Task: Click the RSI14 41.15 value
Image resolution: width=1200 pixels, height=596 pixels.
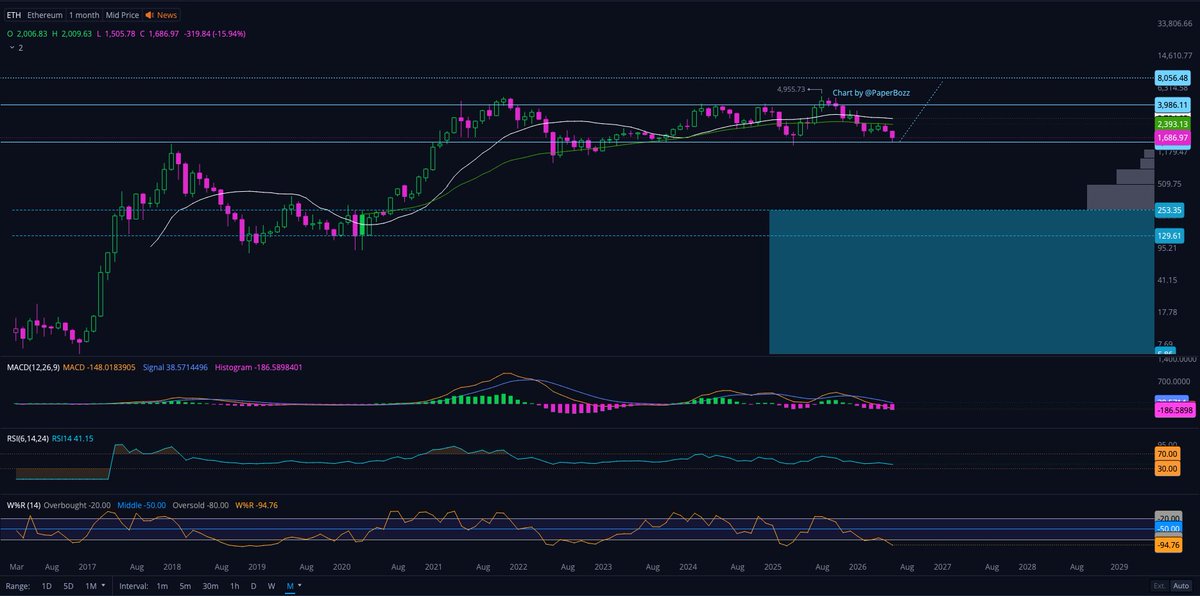Action: click(74, 438)
